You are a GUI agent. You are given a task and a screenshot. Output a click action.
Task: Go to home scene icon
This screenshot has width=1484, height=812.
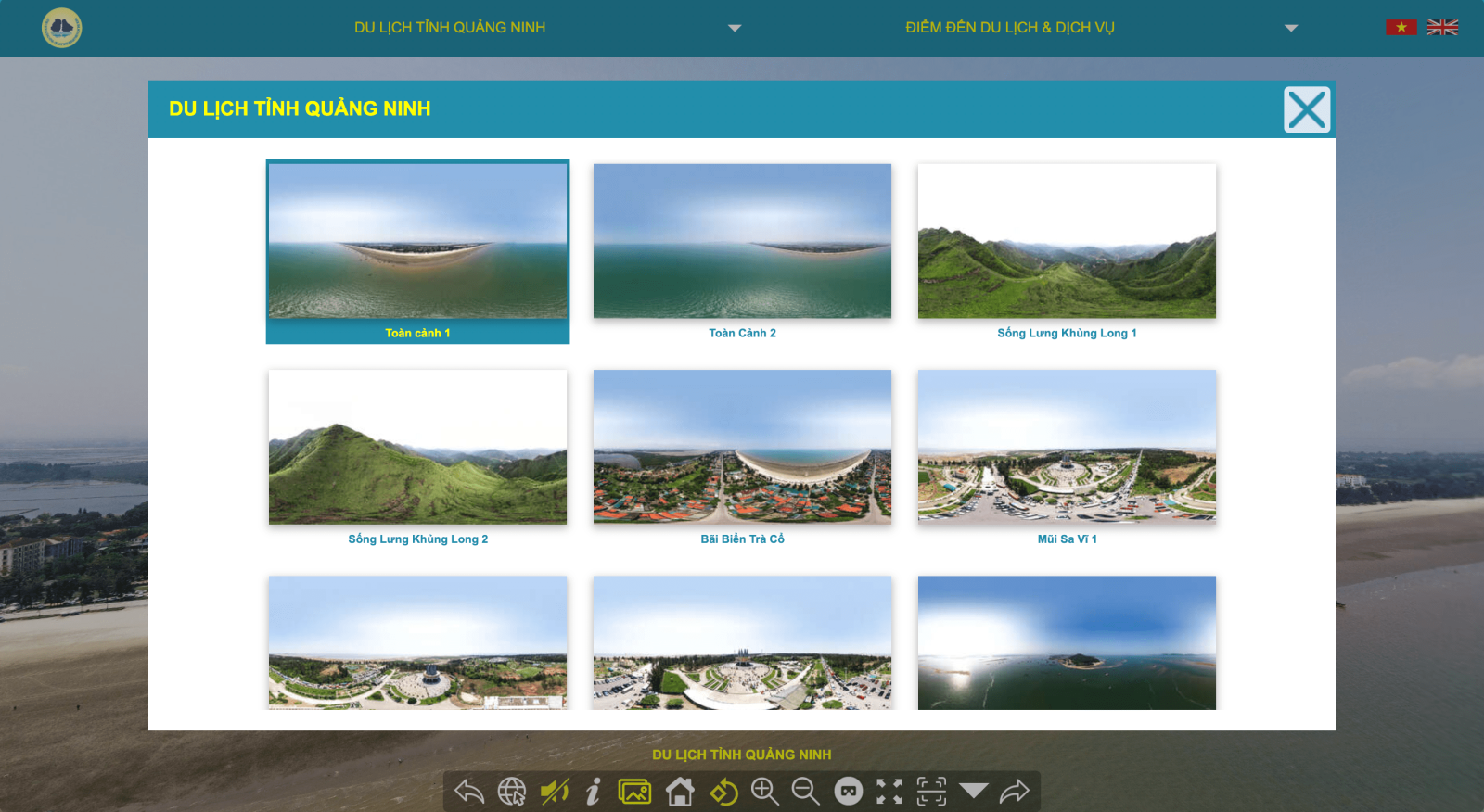click(680, 792)
